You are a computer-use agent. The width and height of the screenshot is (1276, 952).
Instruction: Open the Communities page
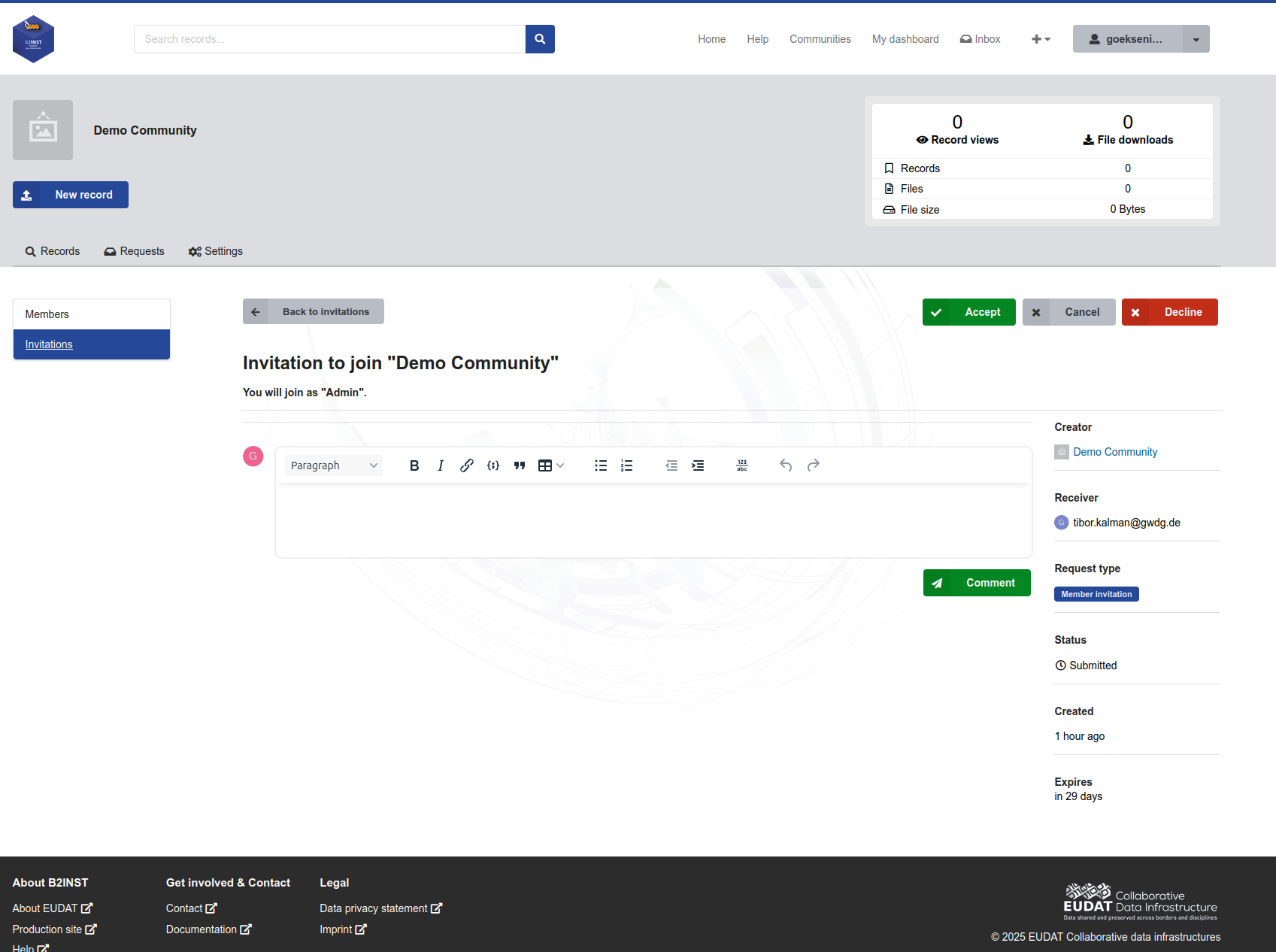tap(820, 39)
